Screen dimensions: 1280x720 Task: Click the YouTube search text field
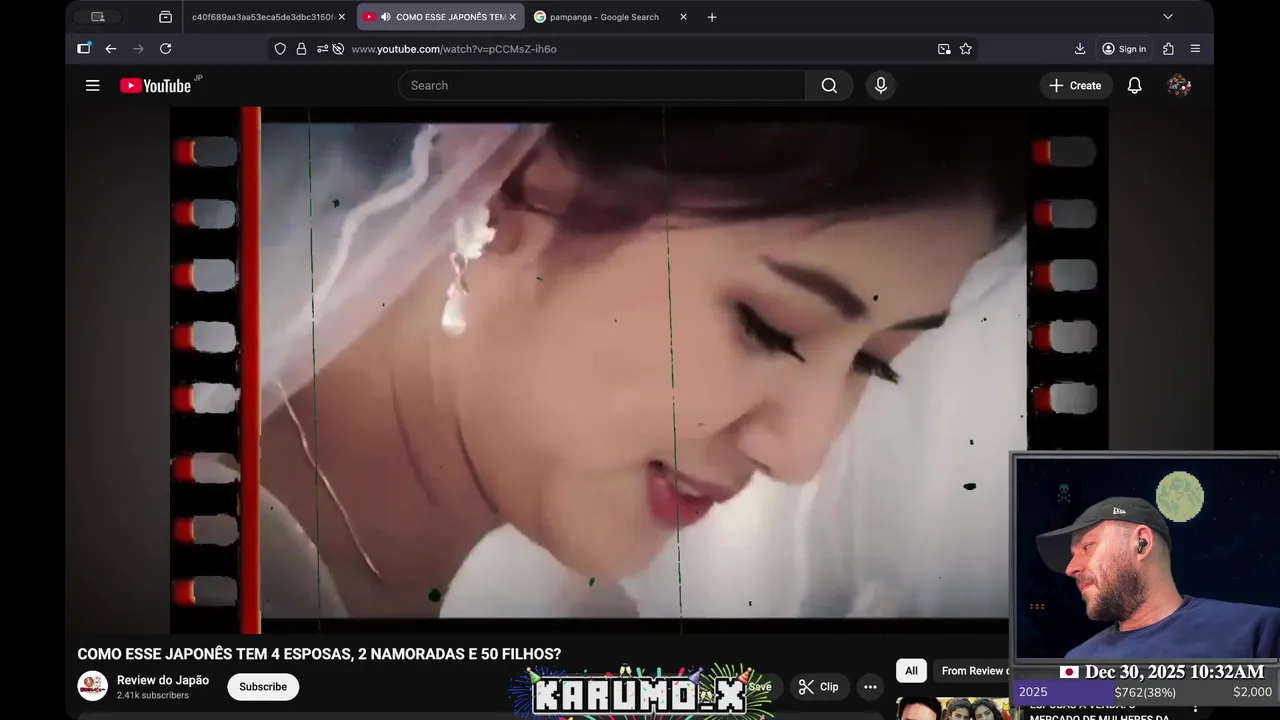(x=602, y=86)
